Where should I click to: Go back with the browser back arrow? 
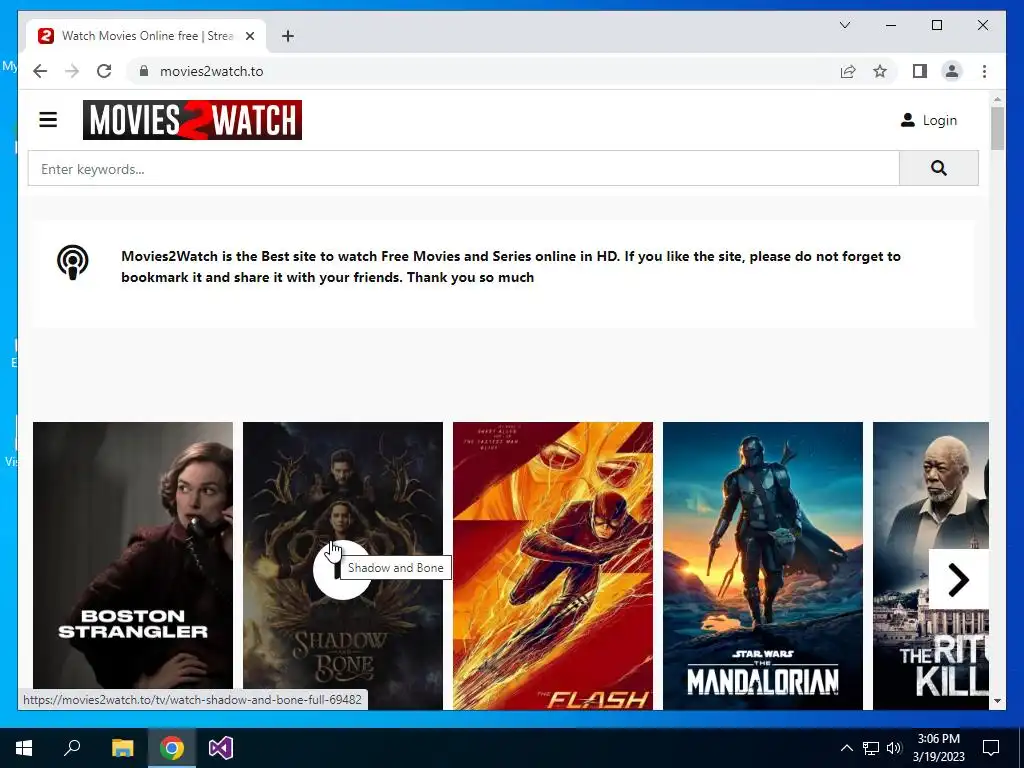click(x=40, y=71)
